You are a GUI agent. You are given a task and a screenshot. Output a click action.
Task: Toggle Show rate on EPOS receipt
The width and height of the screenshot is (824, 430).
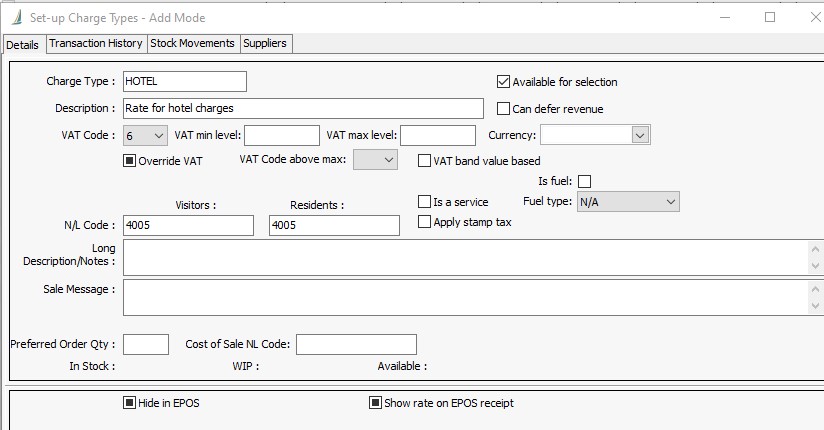(375, 403)
